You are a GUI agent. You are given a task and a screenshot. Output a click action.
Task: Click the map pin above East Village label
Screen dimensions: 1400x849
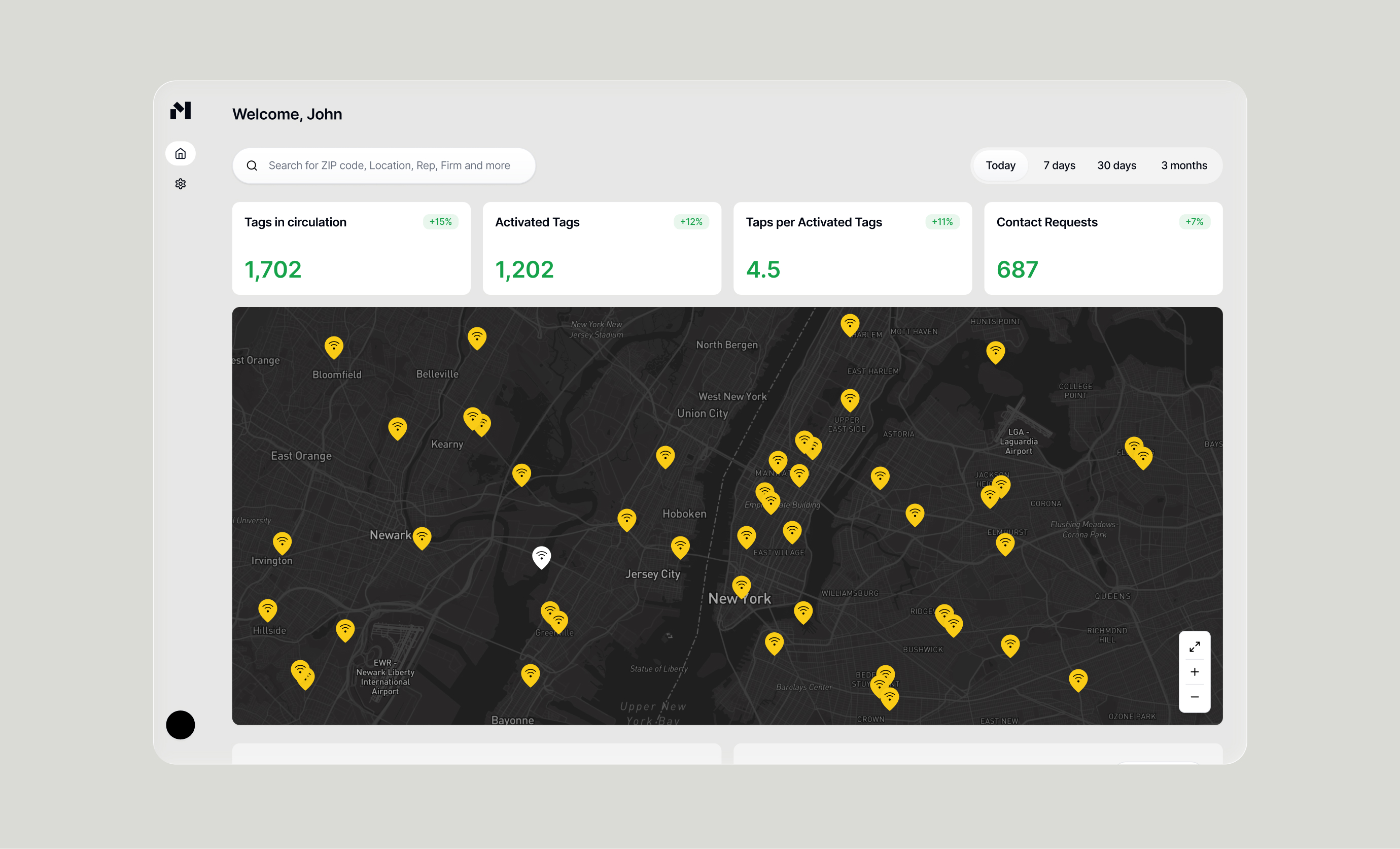(x=792, y=532)
